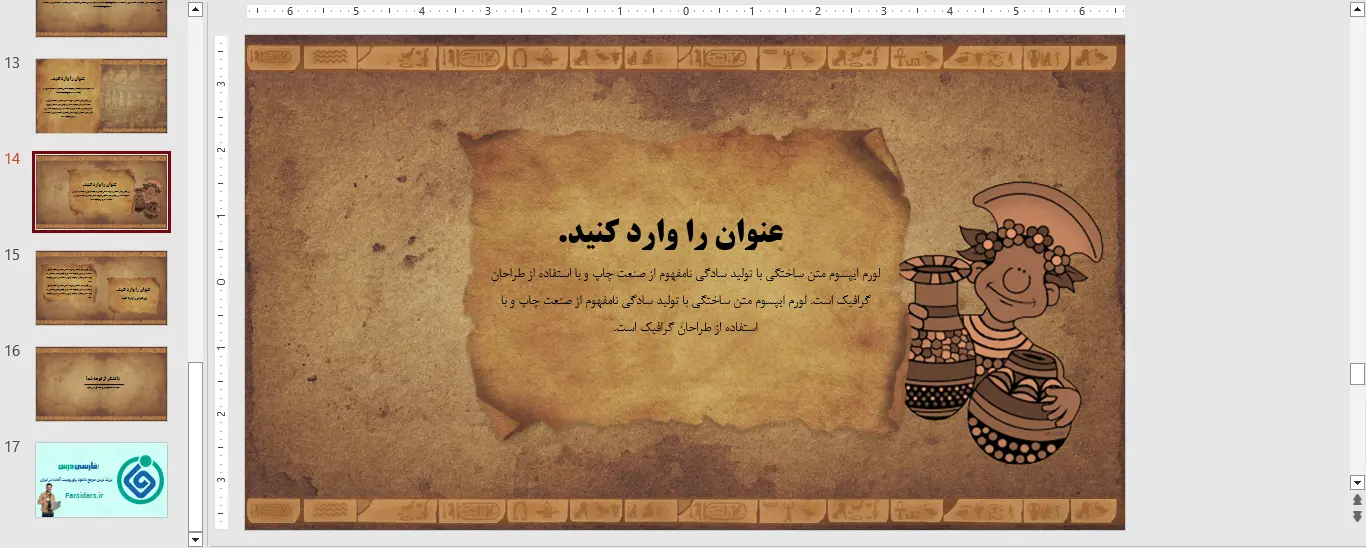Click the Previous Slide double-arrow button
This screenshot has height=548, width=1366.
[1357, 500]
